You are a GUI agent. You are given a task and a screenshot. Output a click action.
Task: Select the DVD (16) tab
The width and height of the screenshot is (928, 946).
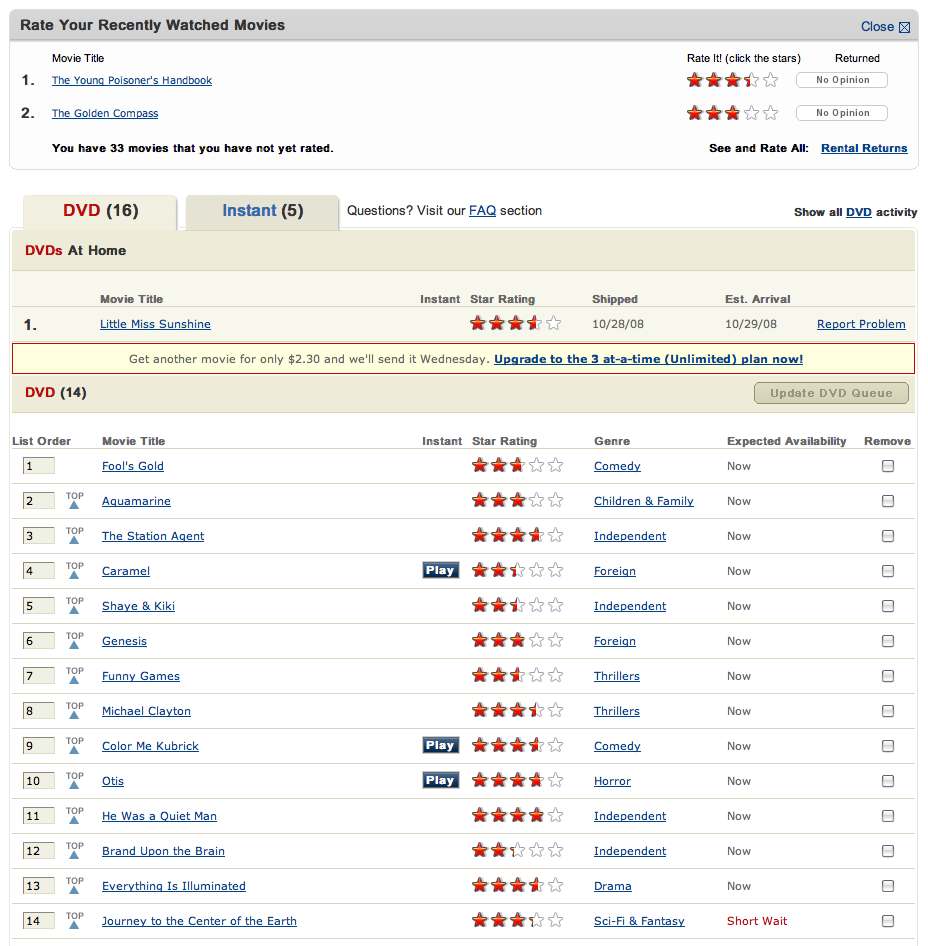(100, 211)
